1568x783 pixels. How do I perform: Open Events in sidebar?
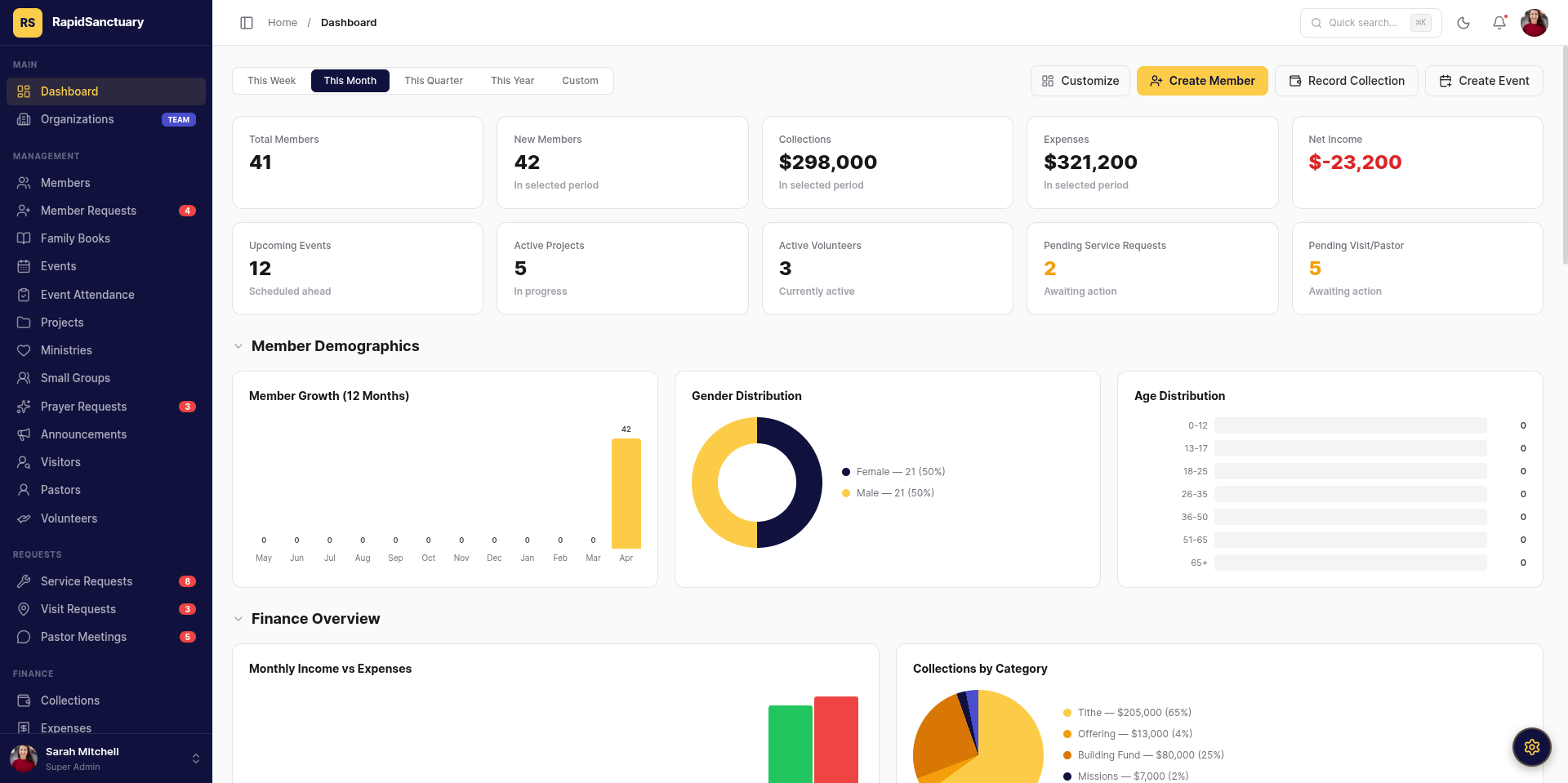point(106,266)
